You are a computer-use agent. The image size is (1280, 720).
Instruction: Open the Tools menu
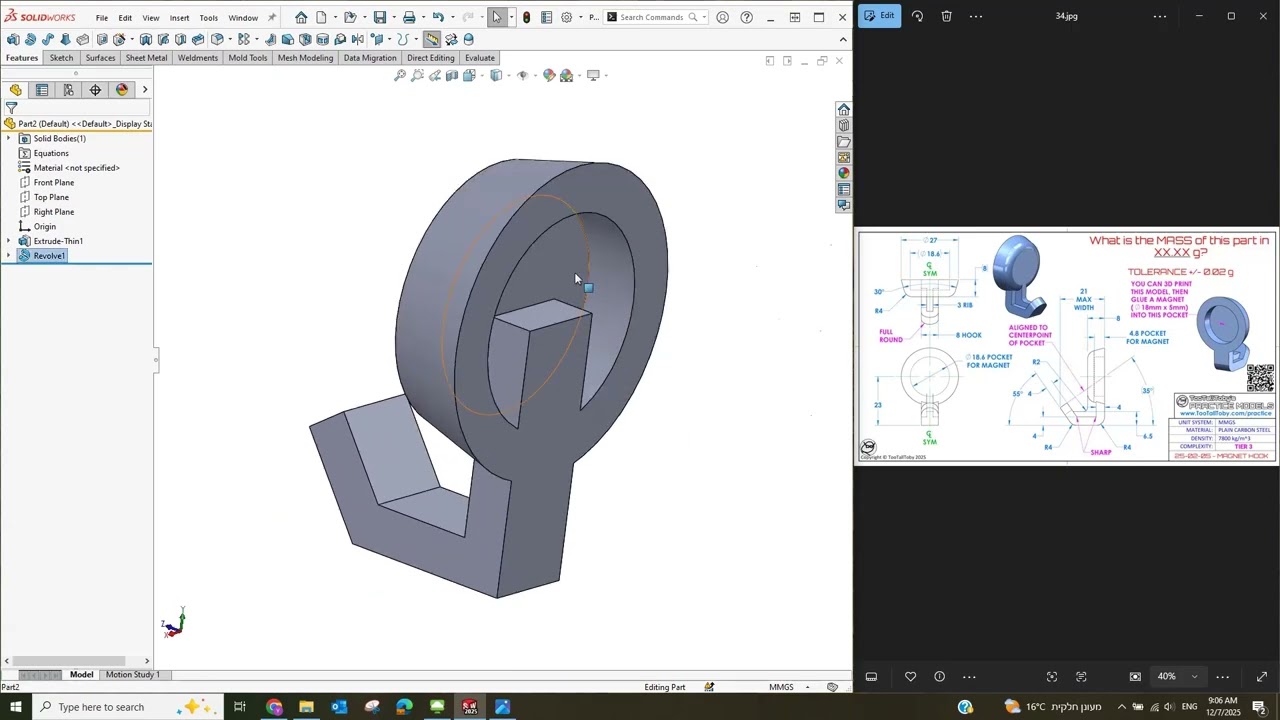(x=208, y=18)
